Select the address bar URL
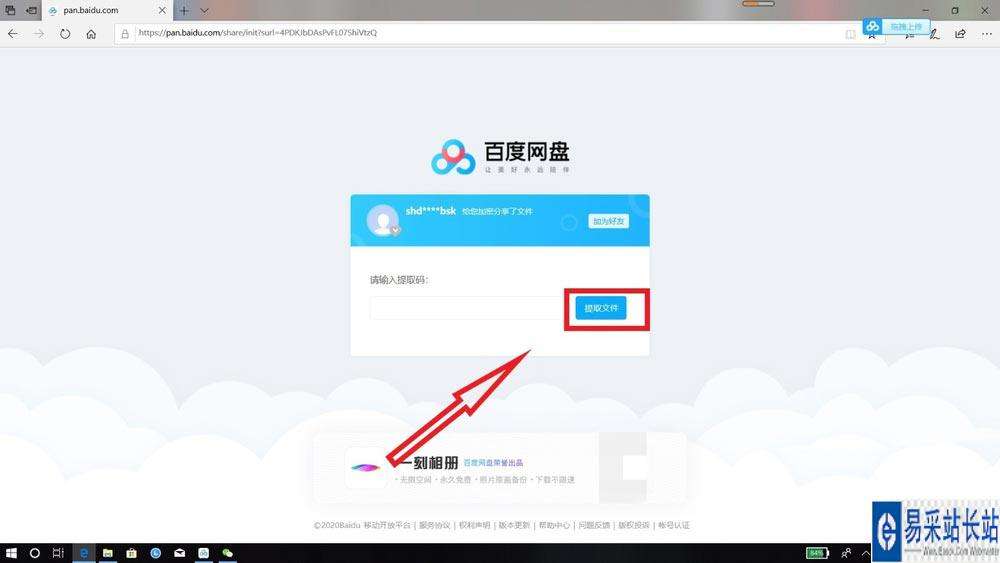This screenshot has width=1000, height=563. click(x=258, y=33)
